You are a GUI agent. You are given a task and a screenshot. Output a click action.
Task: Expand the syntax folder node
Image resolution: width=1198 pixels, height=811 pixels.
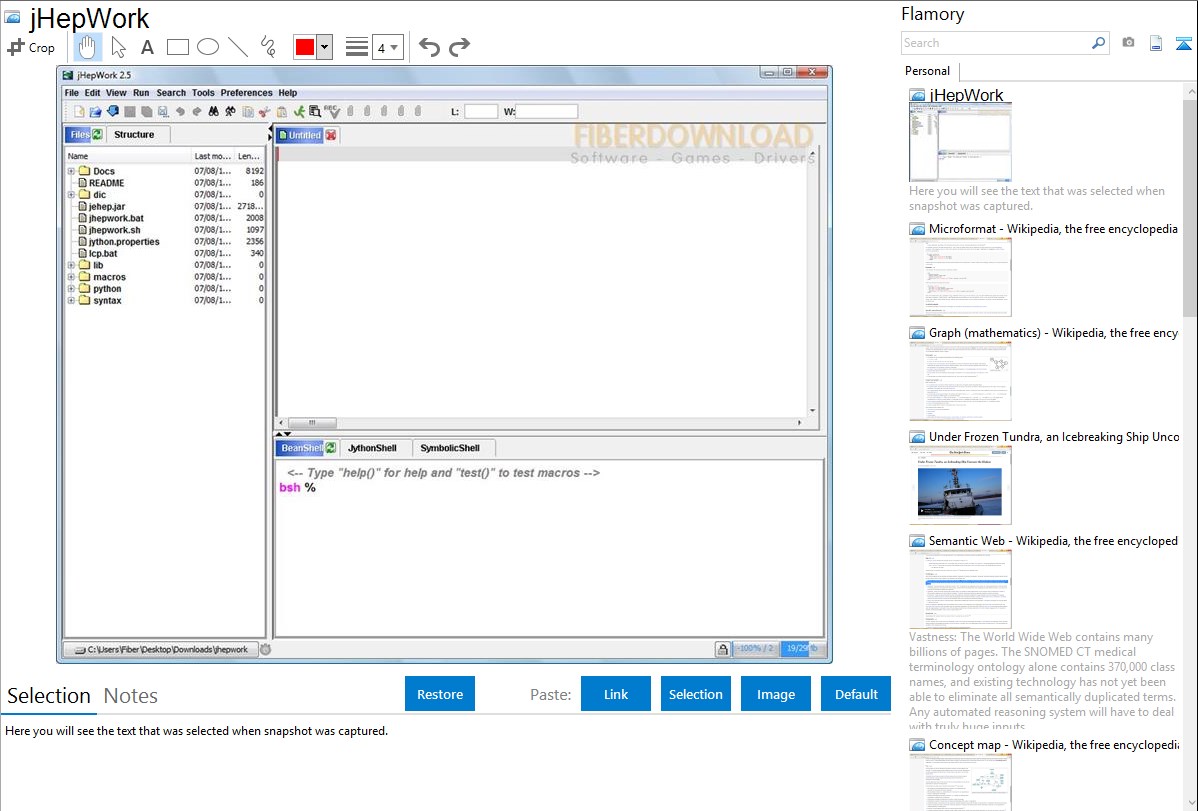(71, 300)
